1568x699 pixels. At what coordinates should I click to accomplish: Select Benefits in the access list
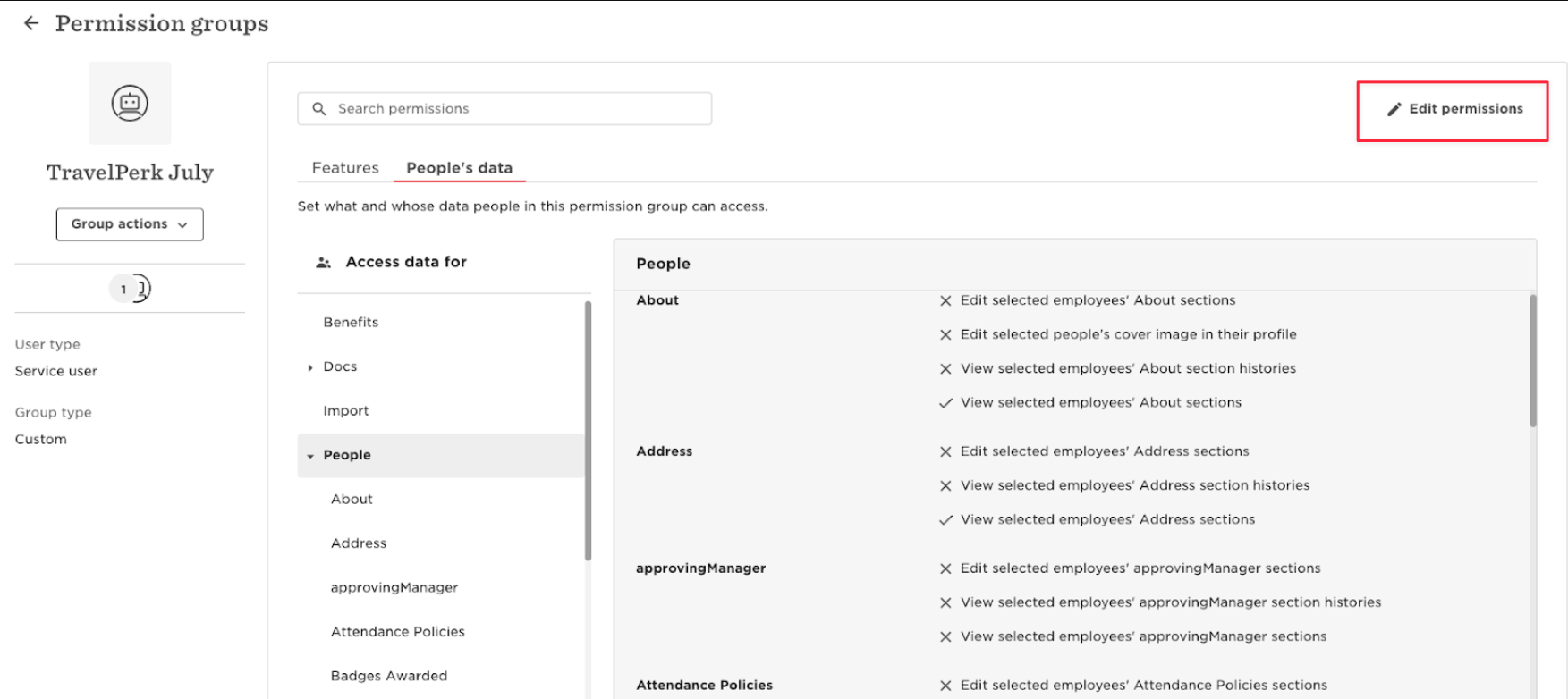pos(351,322)
